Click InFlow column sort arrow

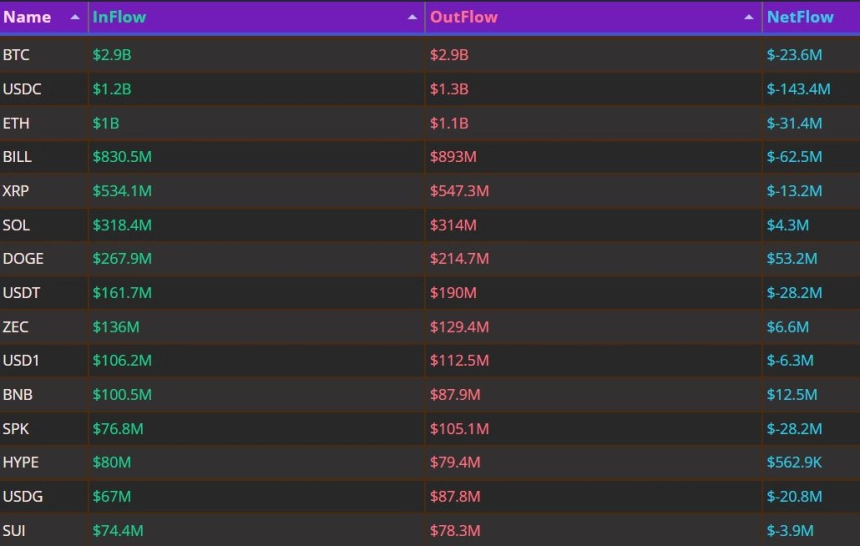pos(412,17)
